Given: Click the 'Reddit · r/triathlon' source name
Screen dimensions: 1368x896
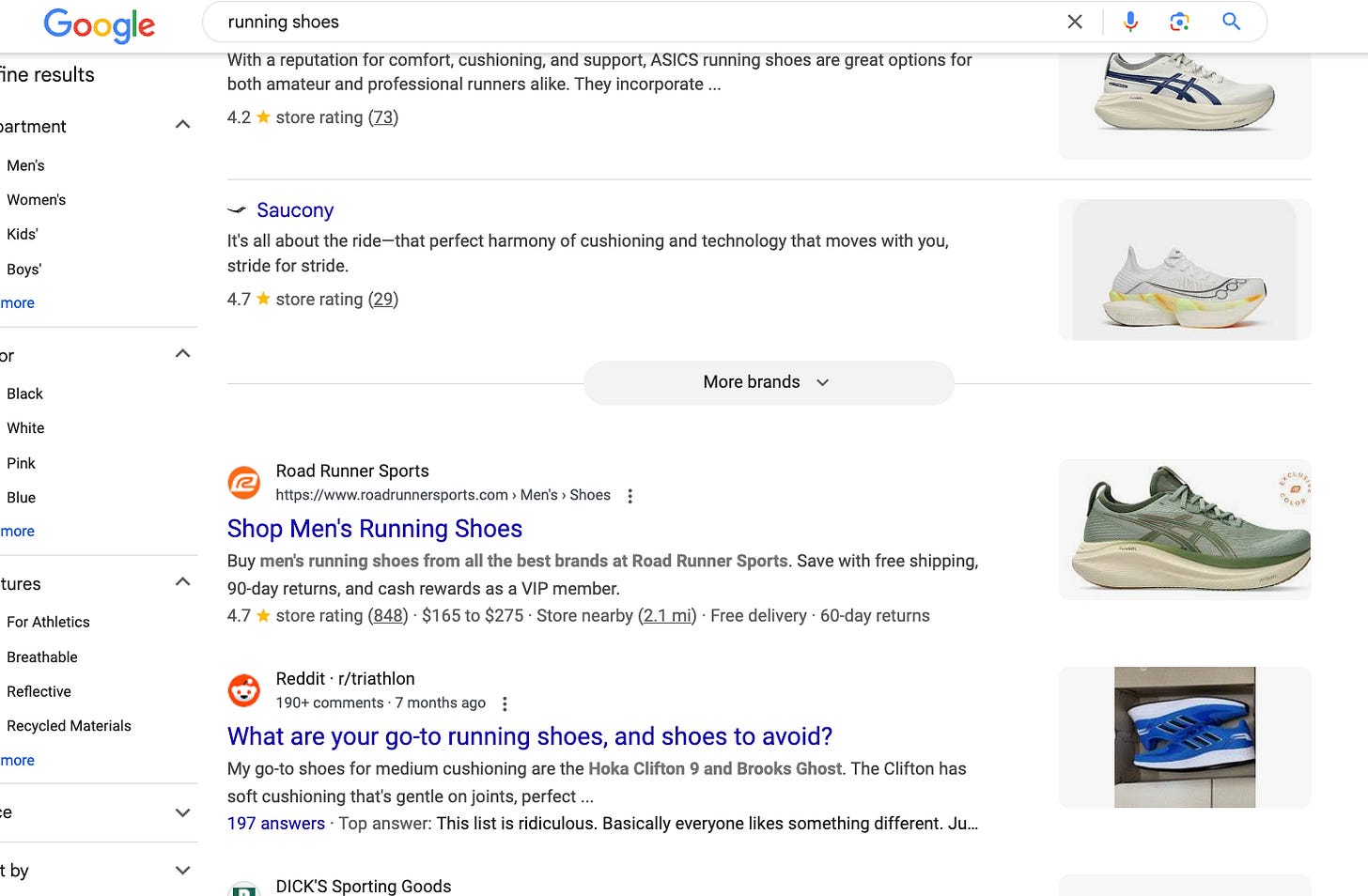Looking at the screenshot, I should coord(345,678).
